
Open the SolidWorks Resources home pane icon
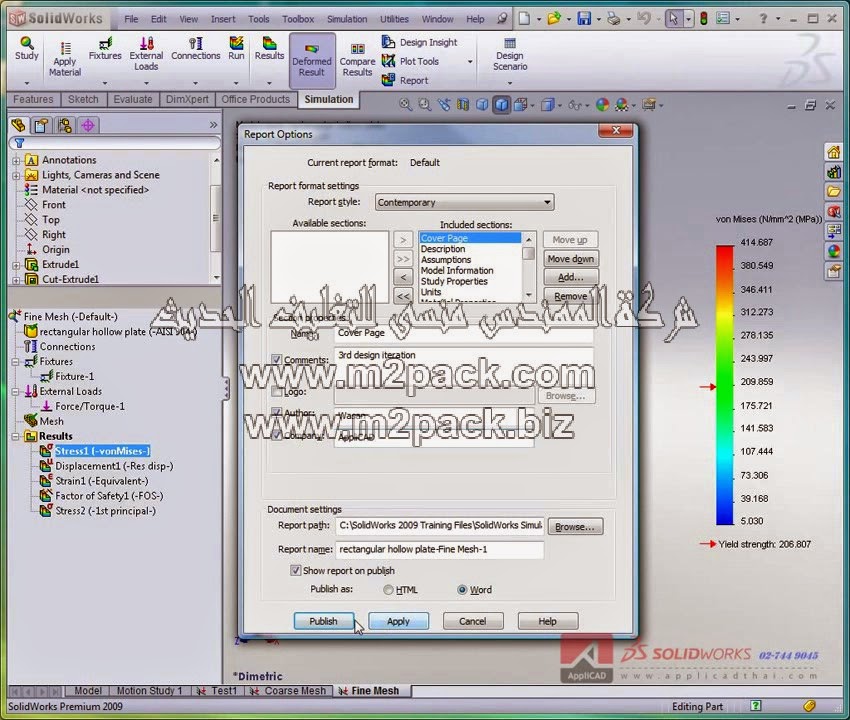[x=834, y=152]
